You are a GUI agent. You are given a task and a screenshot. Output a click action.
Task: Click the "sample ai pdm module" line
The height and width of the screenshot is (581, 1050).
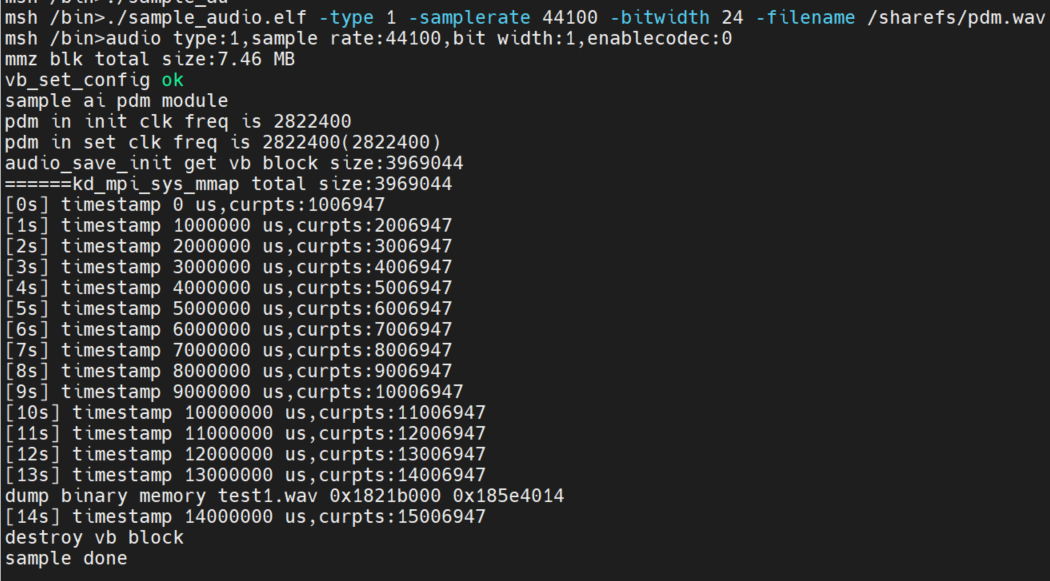116,101
